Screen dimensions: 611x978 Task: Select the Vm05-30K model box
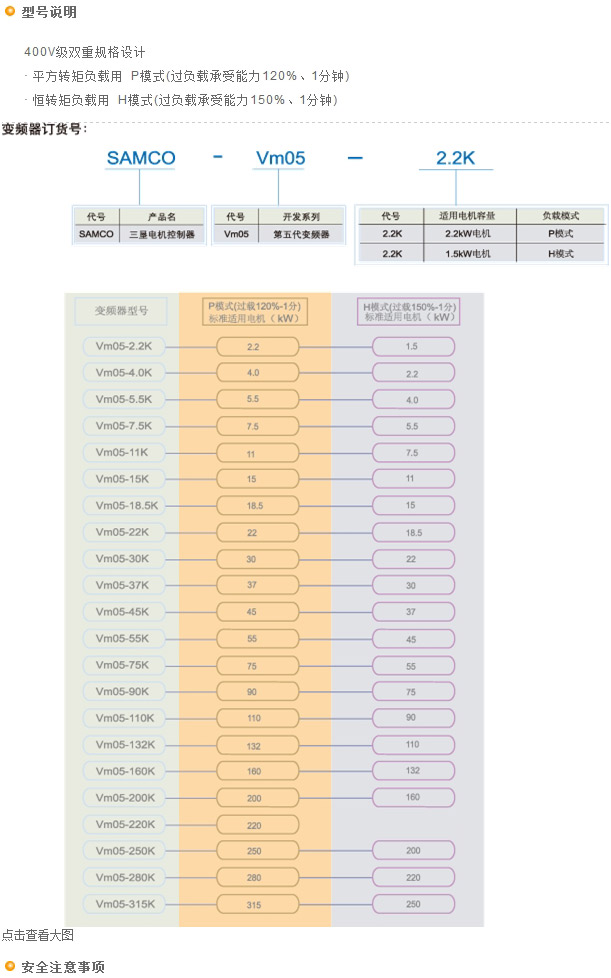(x=123, y=559)
